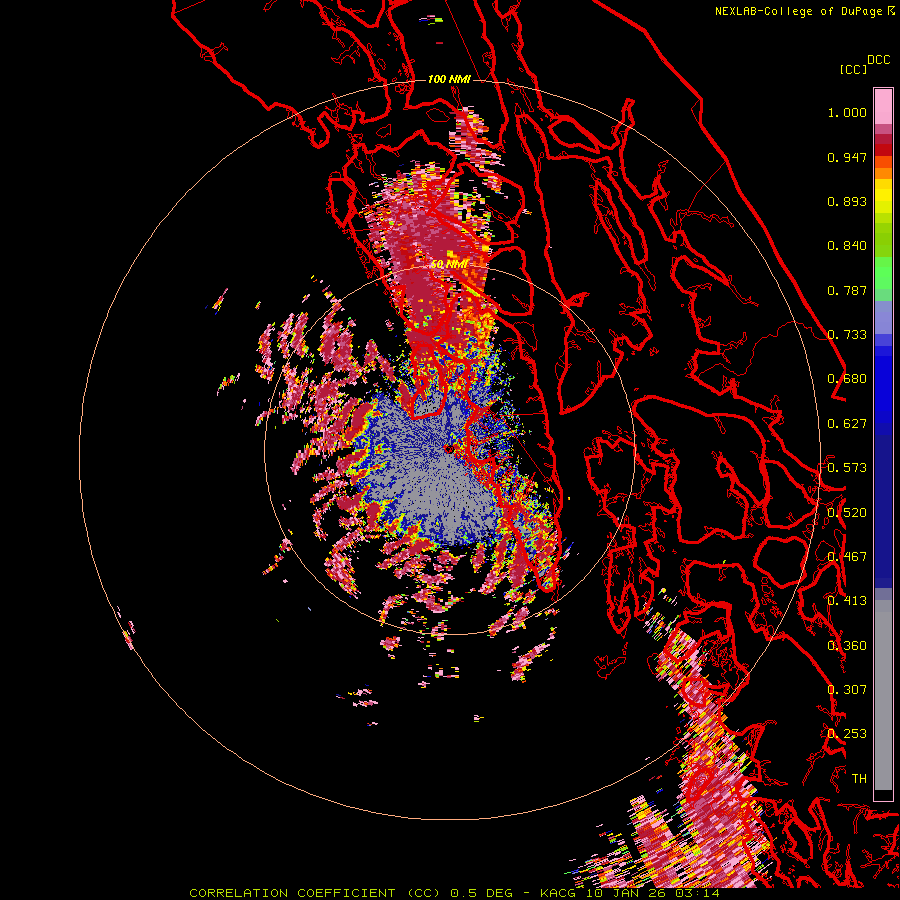This screenshot has width=900, height=900.
Task: Select the 0.307 scale value
Action: point(847,690)
